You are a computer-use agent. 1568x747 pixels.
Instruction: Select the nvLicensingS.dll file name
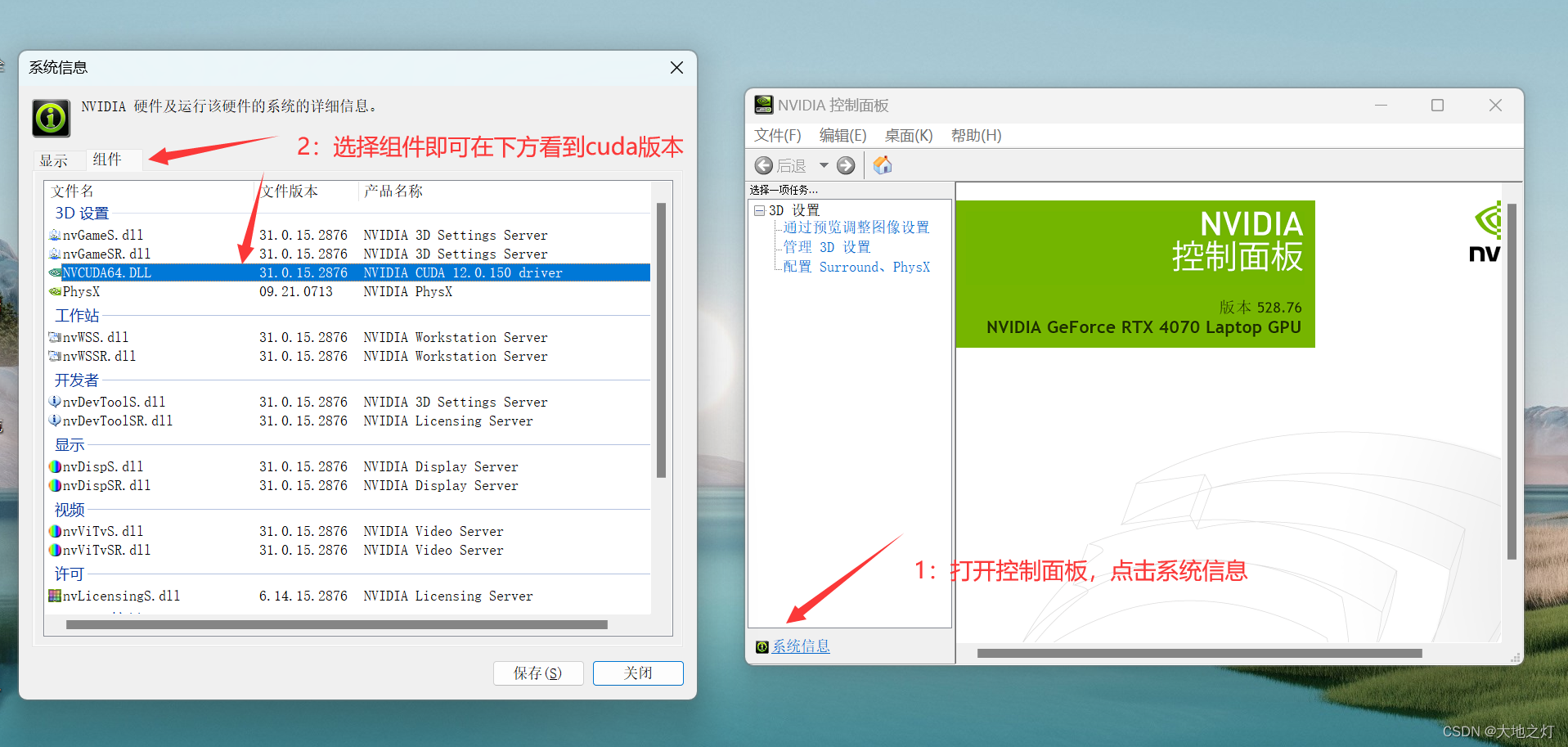121,596
